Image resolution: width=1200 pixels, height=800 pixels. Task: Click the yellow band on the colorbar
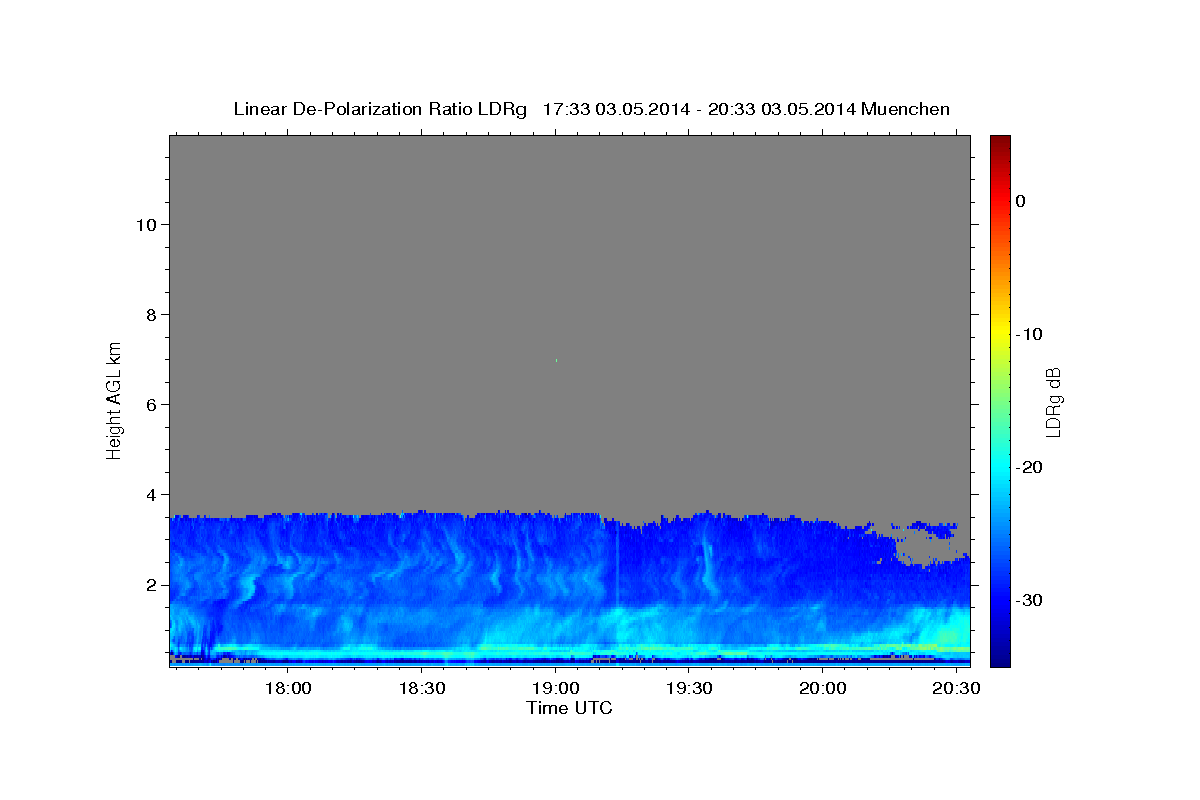point(1000,334)
